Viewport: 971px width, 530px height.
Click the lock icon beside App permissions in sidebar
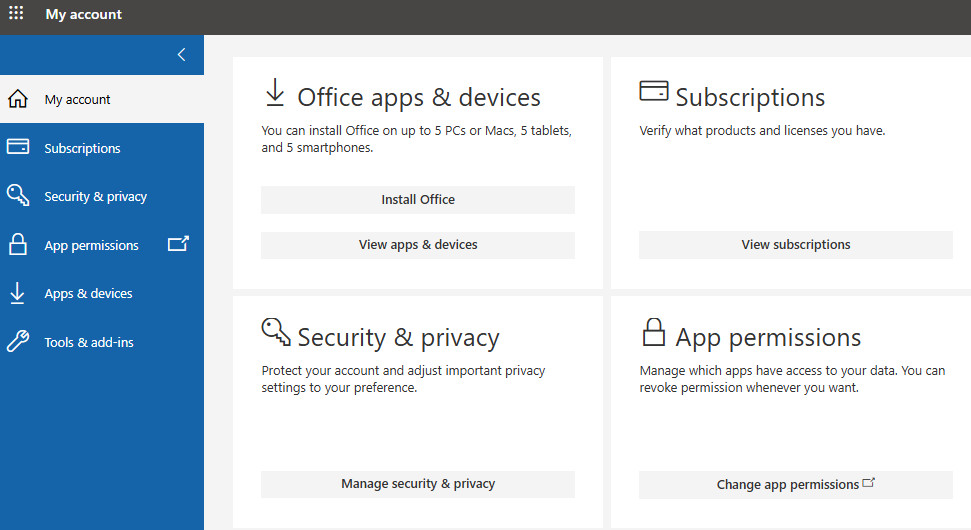coord(18,244)
